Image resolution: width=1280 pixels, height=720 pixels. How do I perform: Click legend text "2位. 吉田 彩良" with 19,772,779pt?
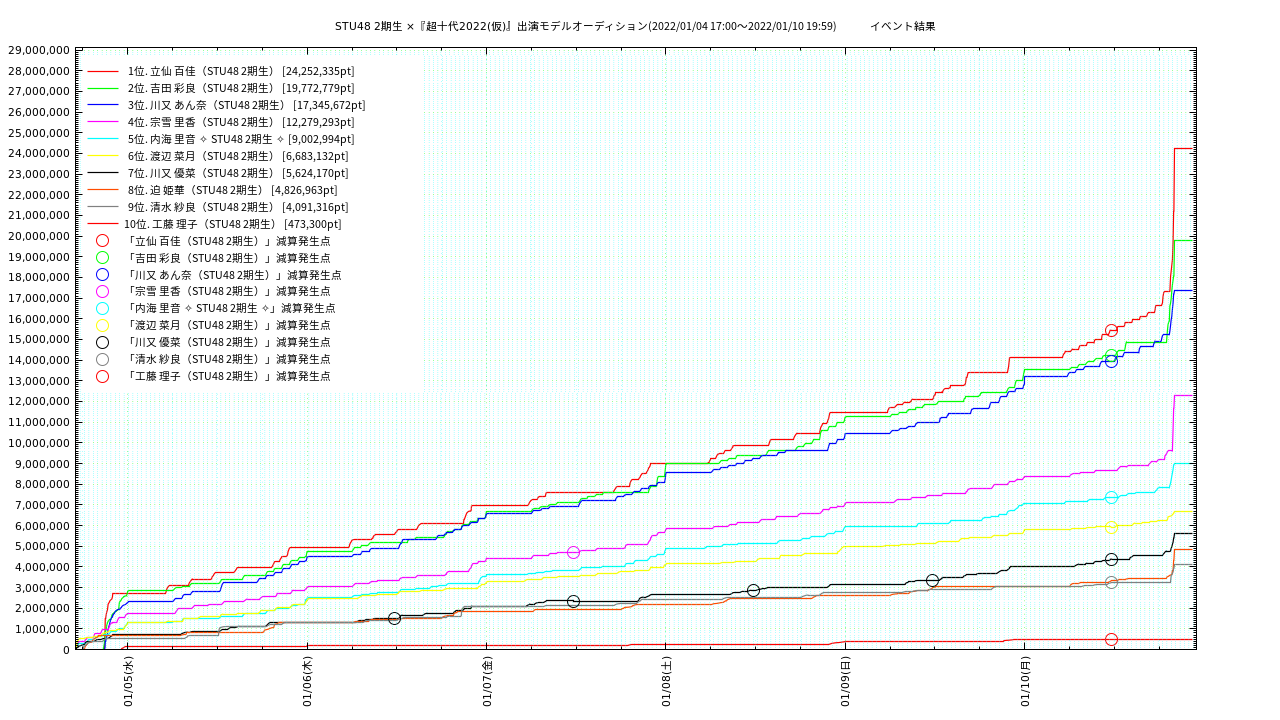pyautogui.click(x=241, y=88)
